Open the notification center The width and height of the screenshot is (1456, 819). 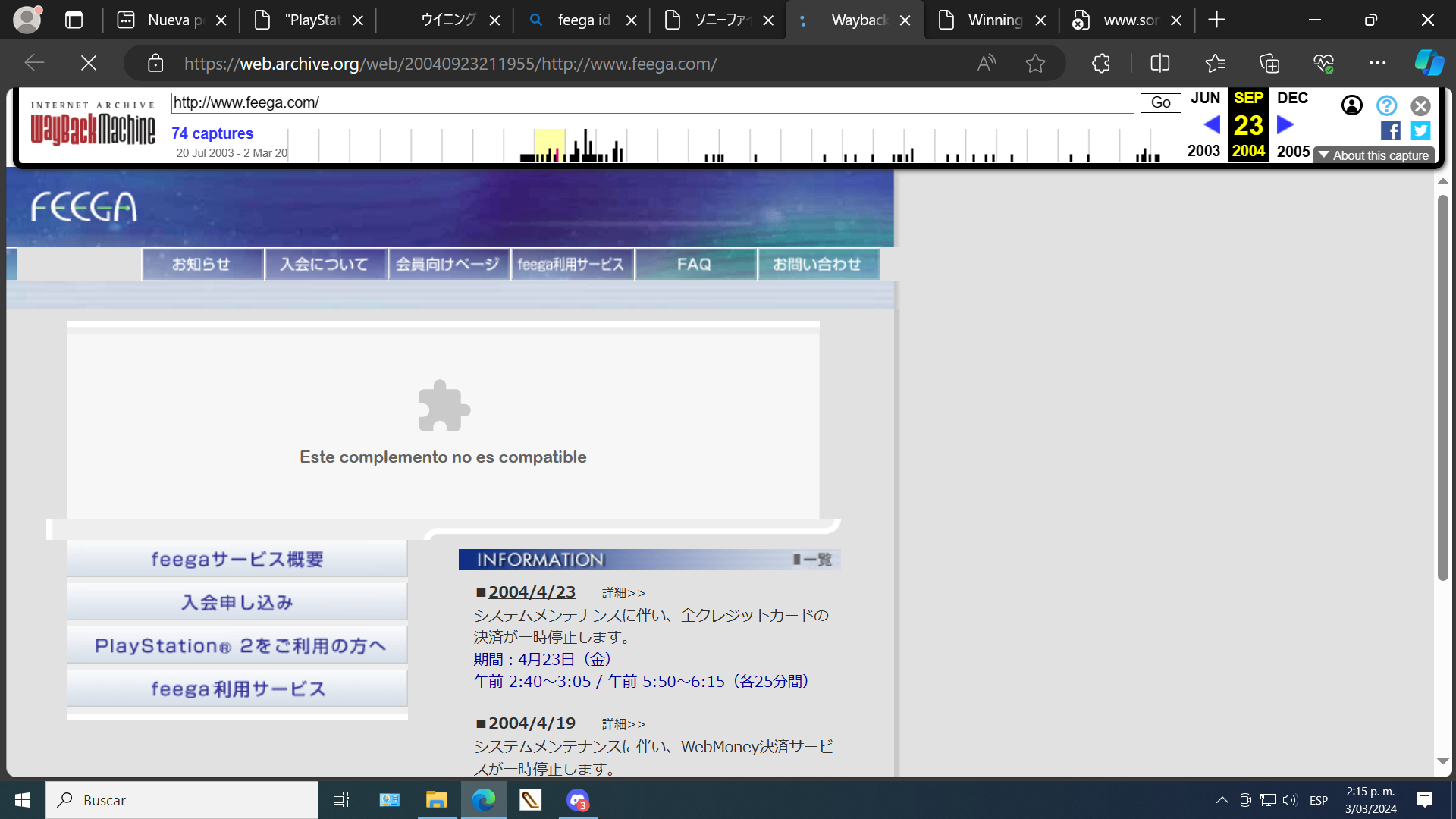[x=1425, y=800]
